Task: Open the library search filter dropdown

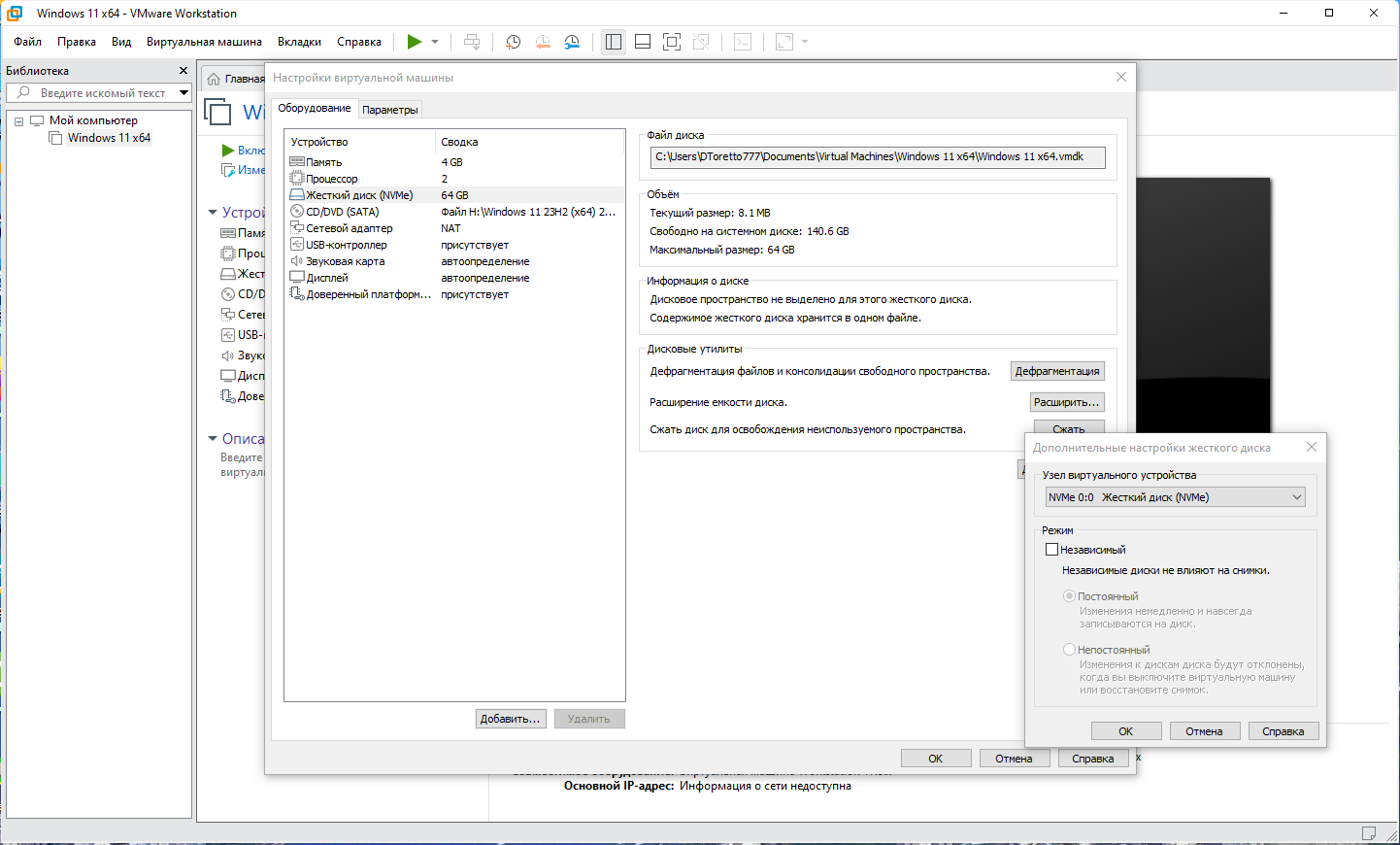Action: [x=183, y=93]
